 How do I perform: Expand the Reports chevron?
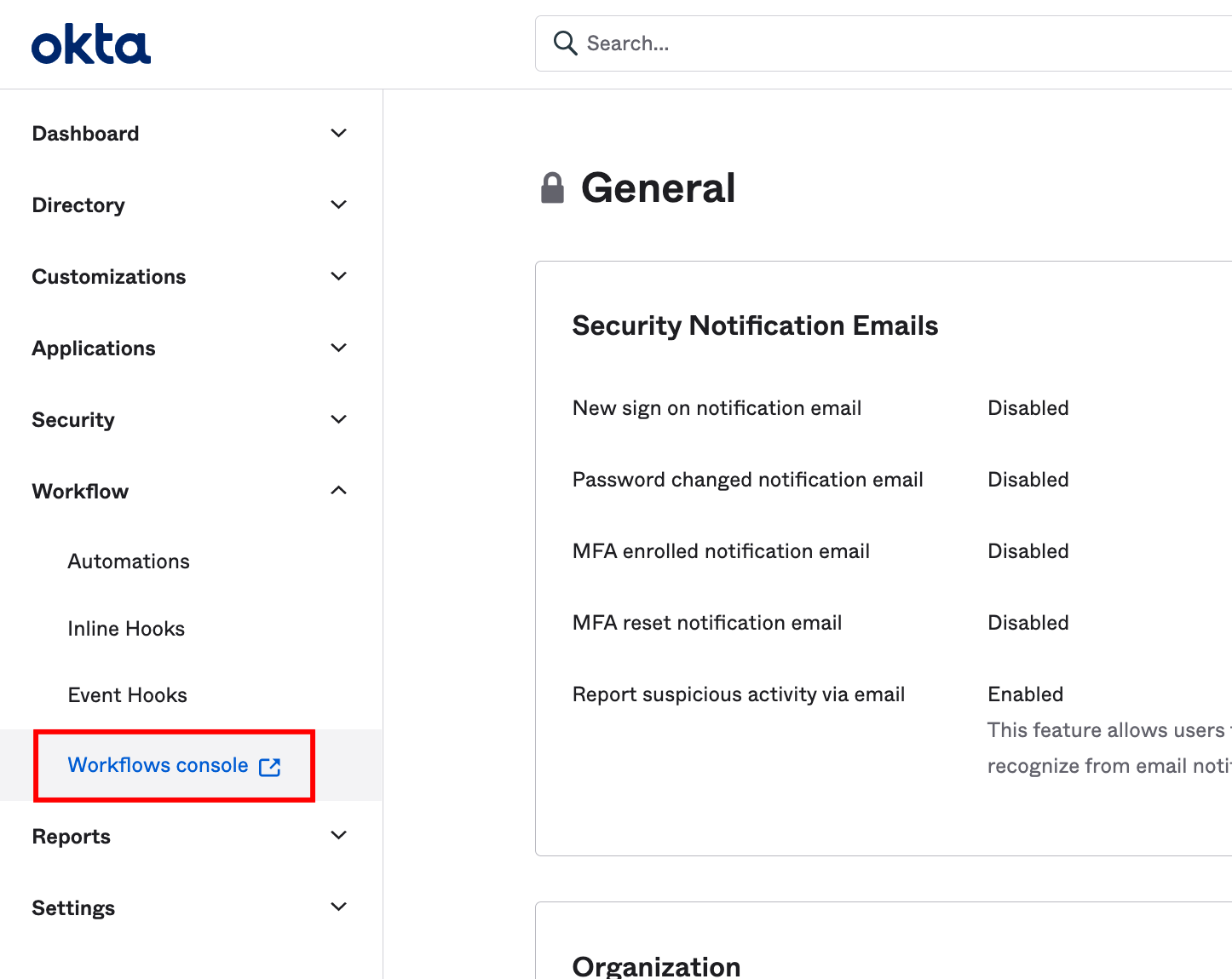pos(338,836)
